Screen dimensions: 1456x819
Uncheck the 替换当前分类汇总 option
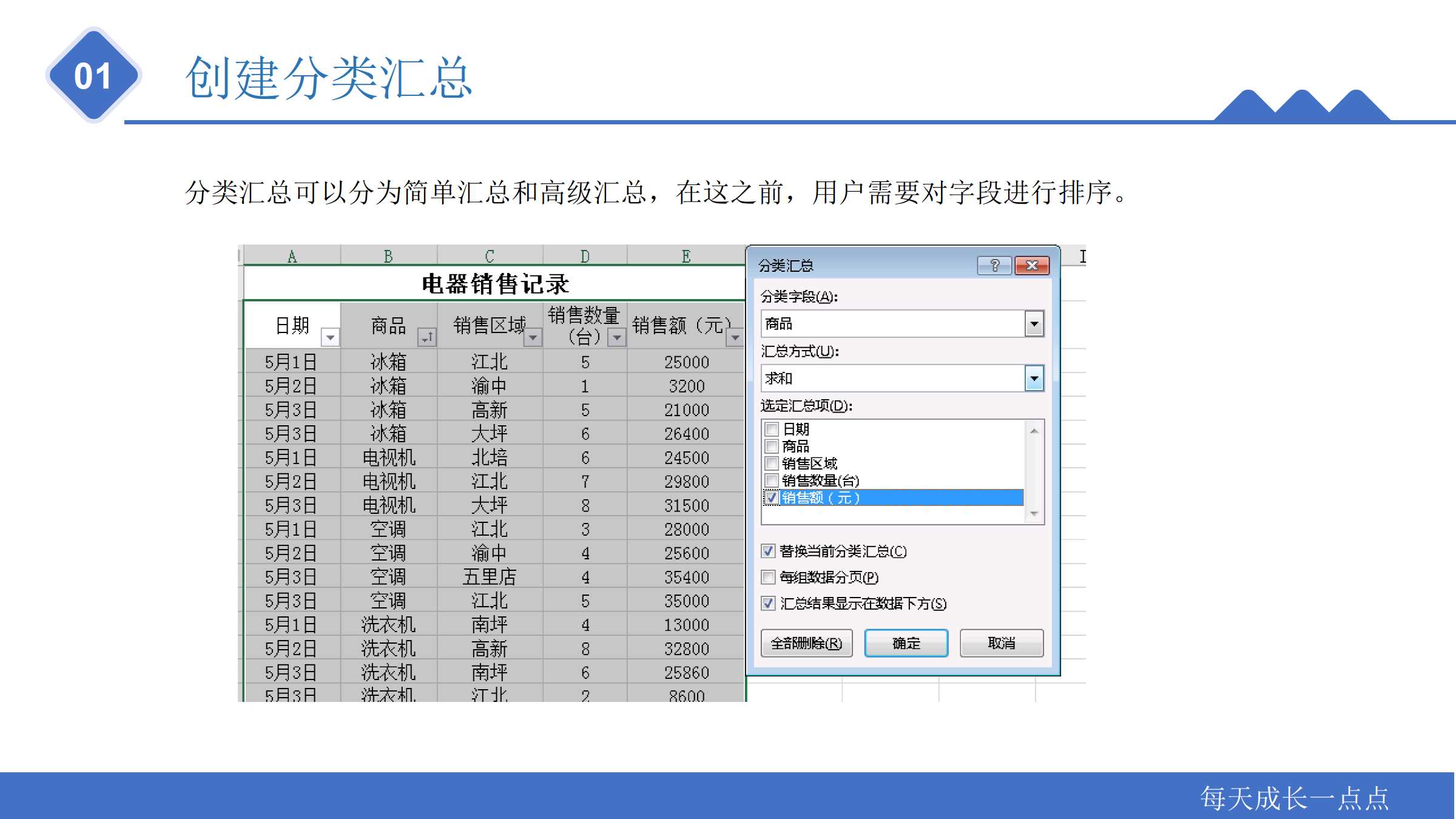coord(768,551)
